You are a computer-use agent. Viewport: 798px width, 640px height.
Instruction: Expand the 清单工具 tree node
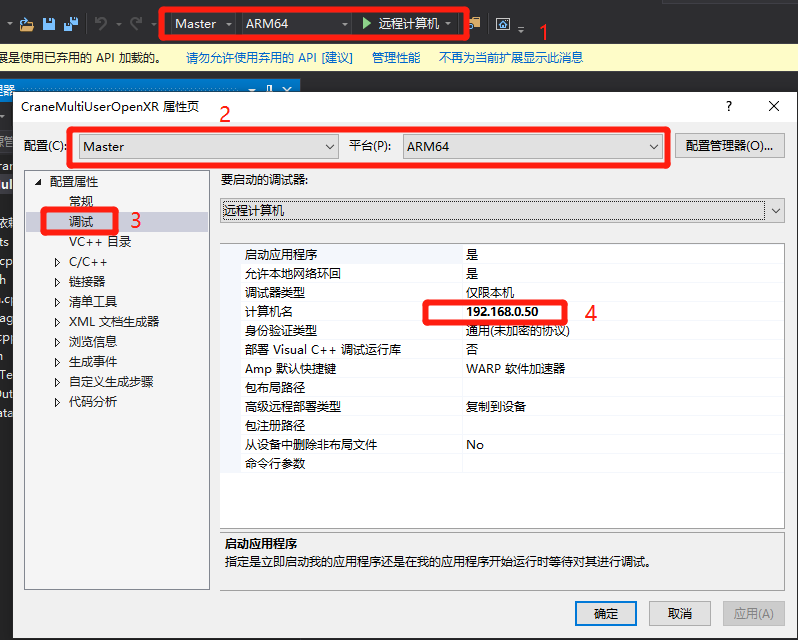[x=57, y=302]
